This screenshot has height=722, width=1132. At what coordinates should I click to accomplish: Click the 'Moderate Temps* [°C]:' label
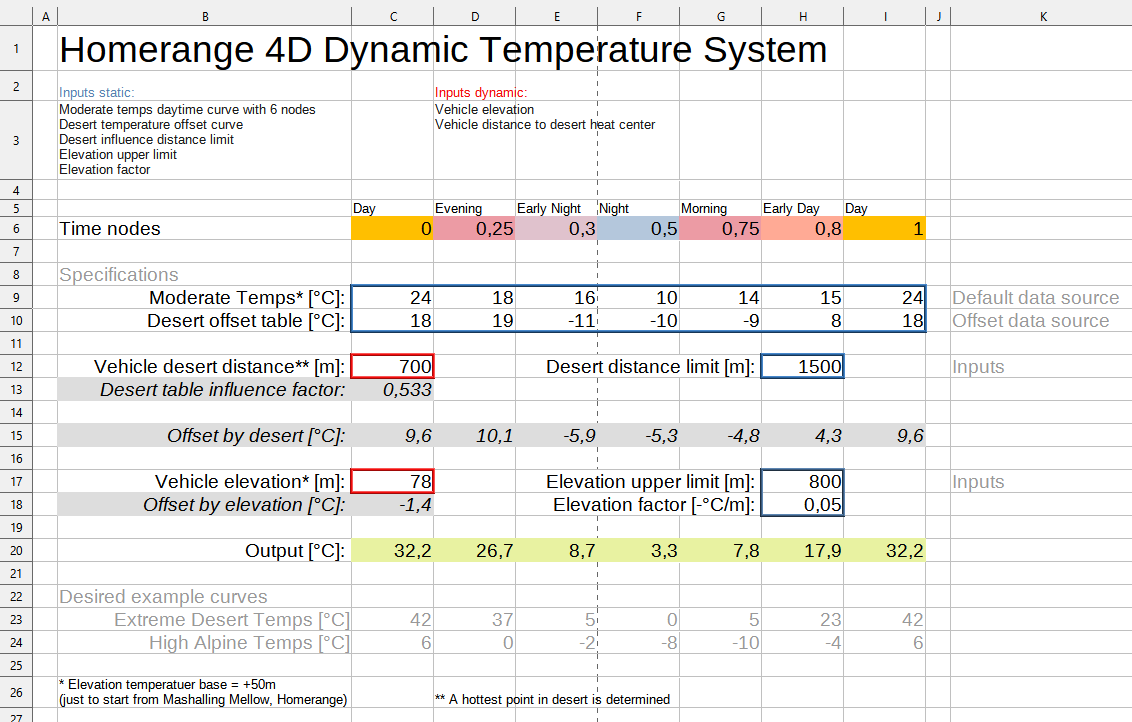pos(247,297)
